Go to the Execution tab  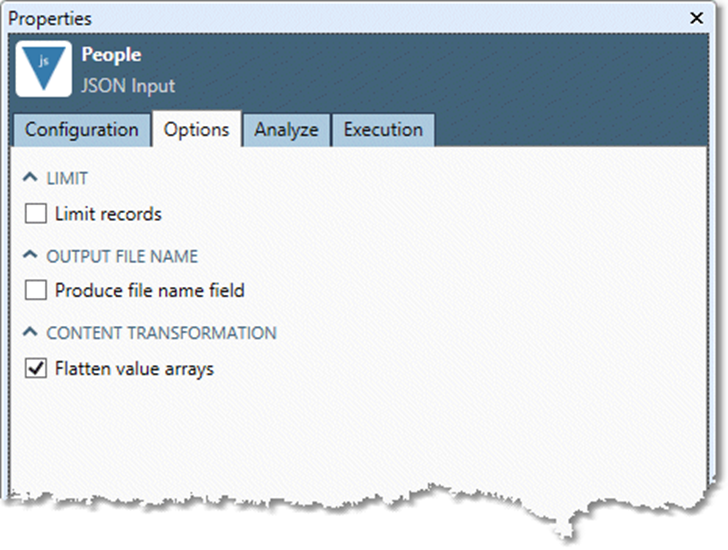(x=383, y=129)
